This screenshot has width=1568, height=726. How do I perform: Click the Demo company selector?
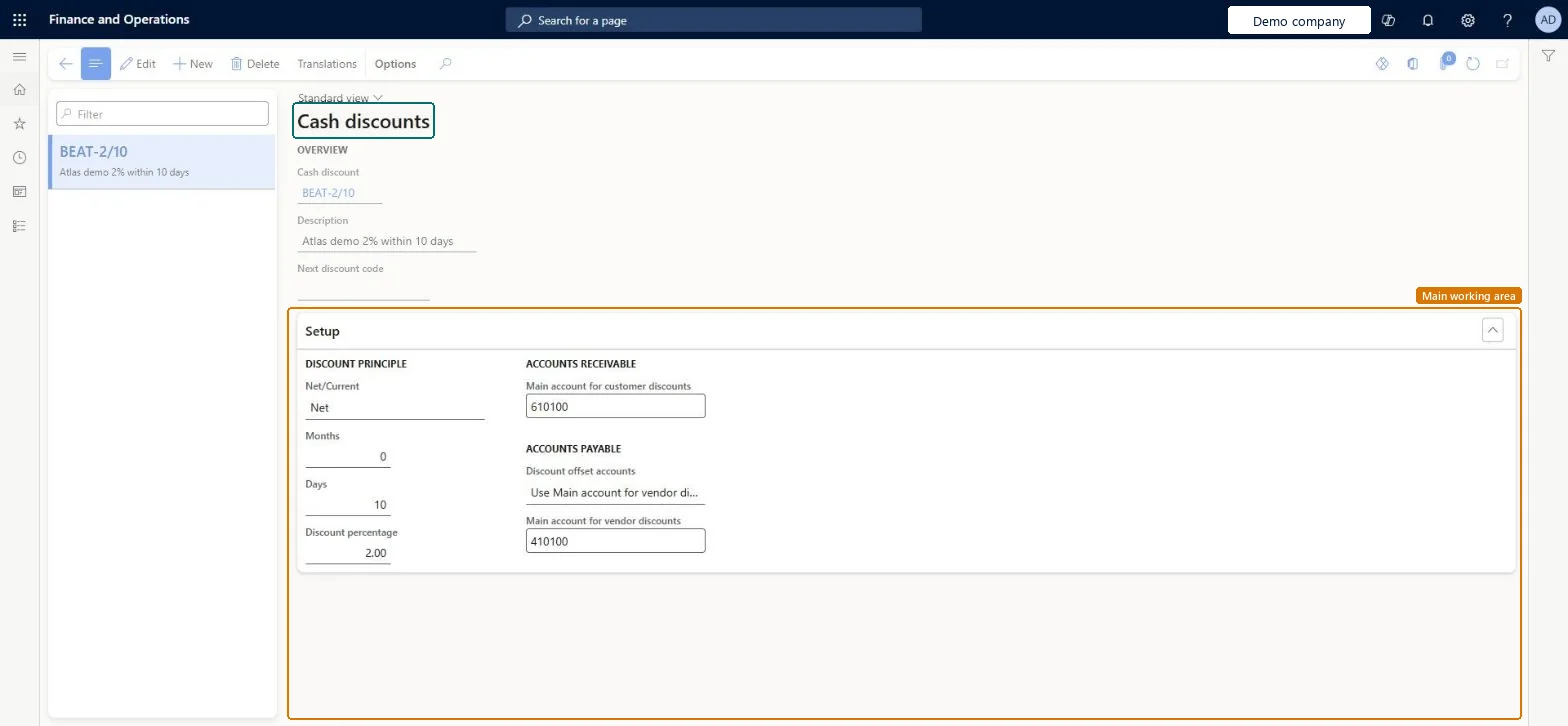pos(1298,21)
